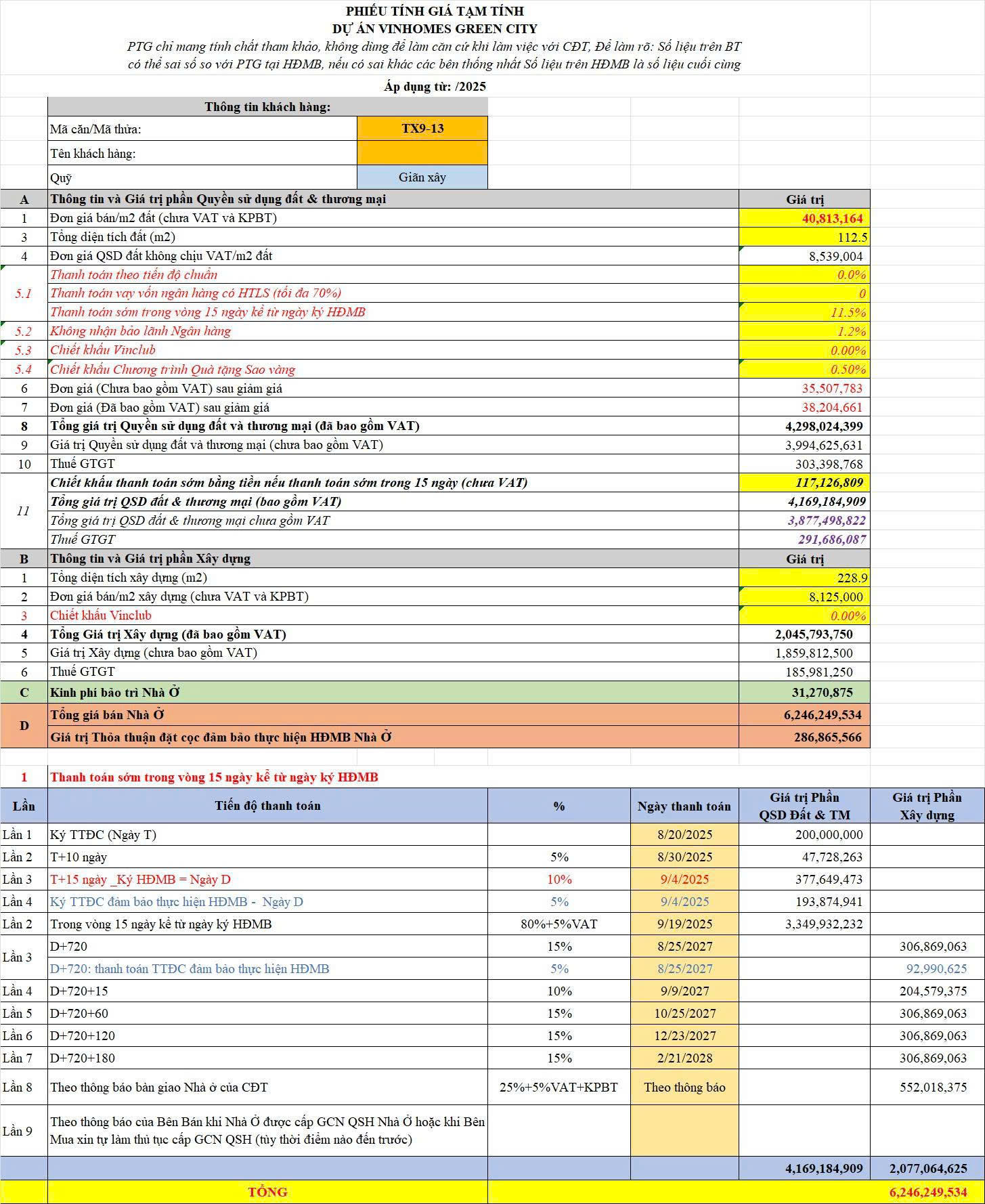The width and height of the screenshot is (985, 1204).
Task: Select the 0.50% Sao vàng discount cell
Action: [x=804, y=370]
